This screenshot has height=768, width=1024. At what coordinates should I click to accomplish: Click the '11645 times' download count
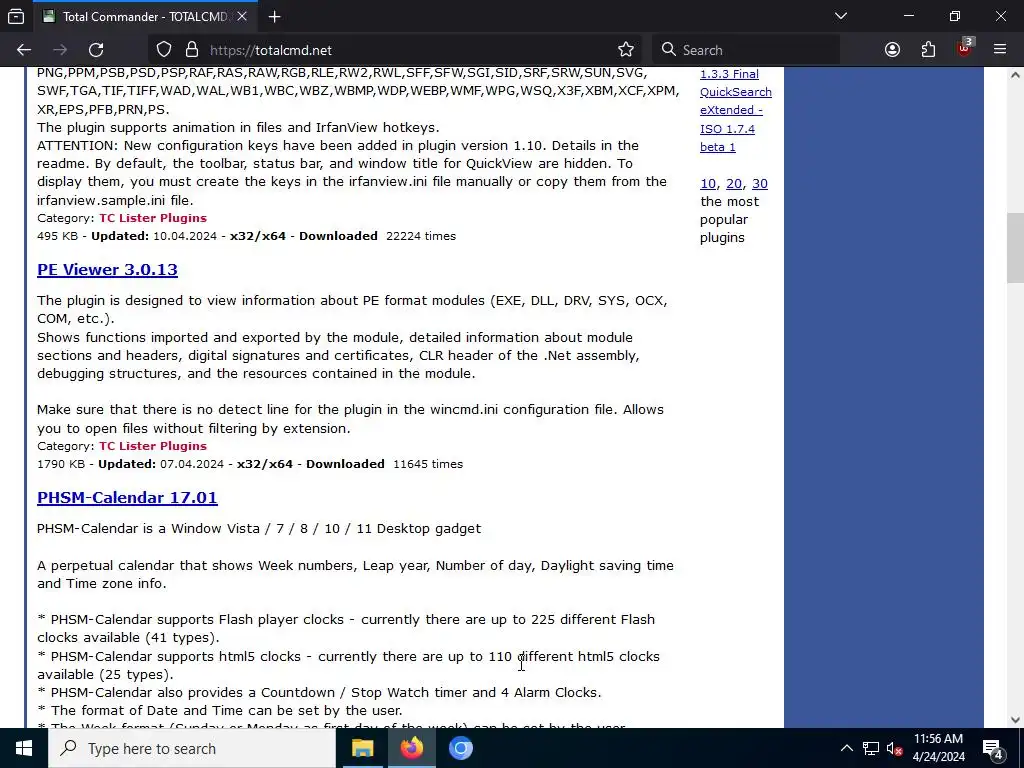(428, 464)
